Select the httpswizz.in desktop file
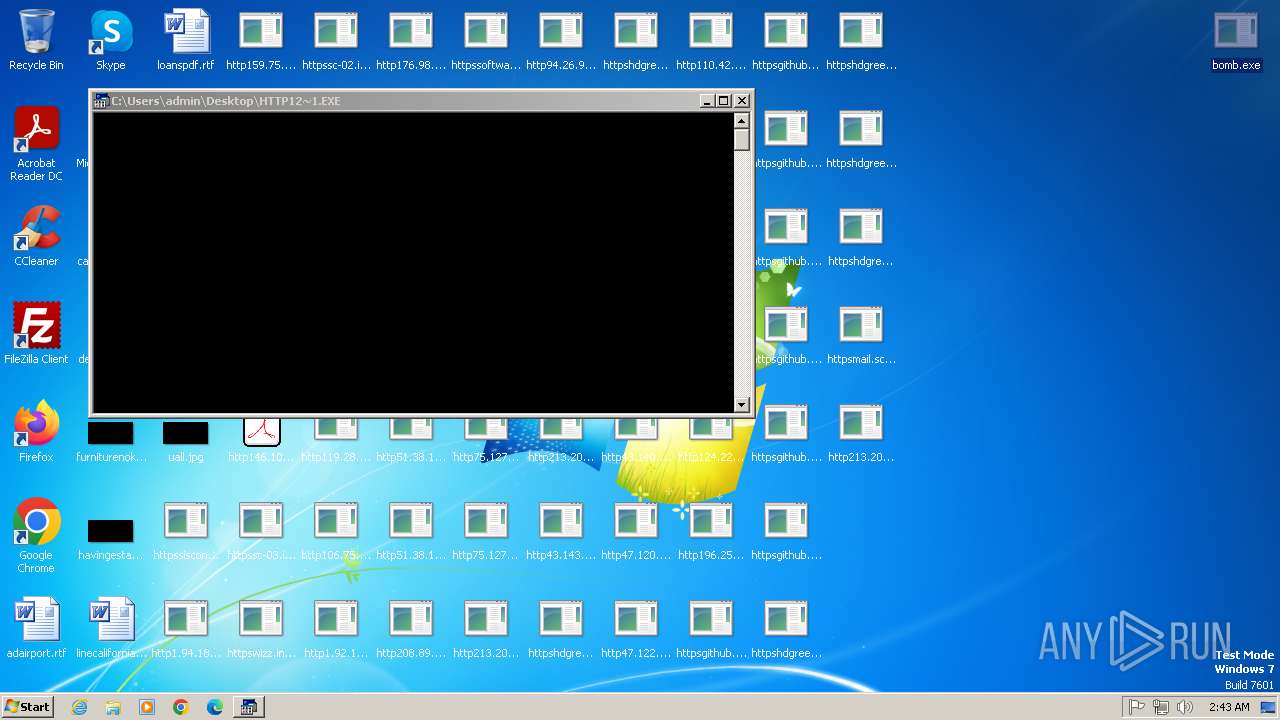The height and width of the screenshot is (720, 1280). click(x=261, y=628)
